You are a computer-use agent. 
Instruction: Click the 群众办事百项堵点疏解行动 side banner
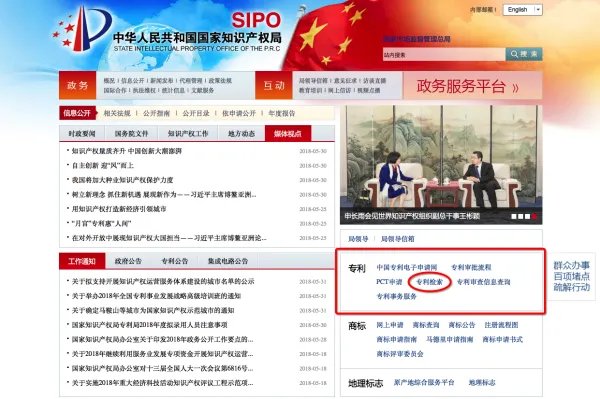572,276
